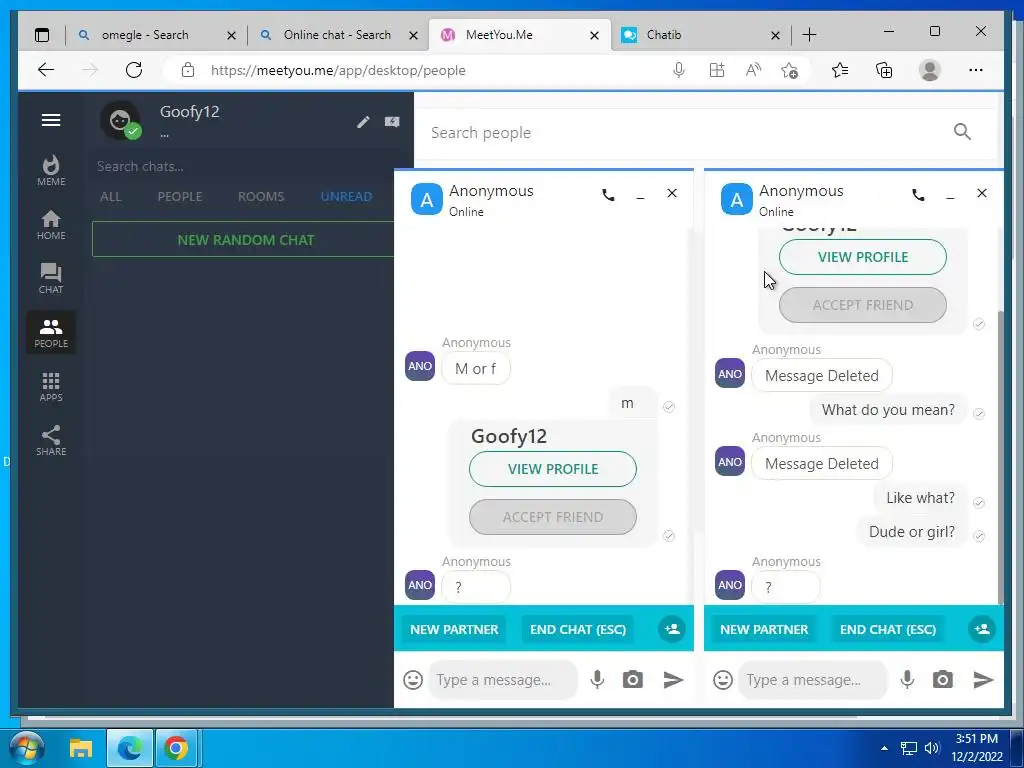Send message in left chat
The image size is (1024, 768).
(x=673, y=680)
